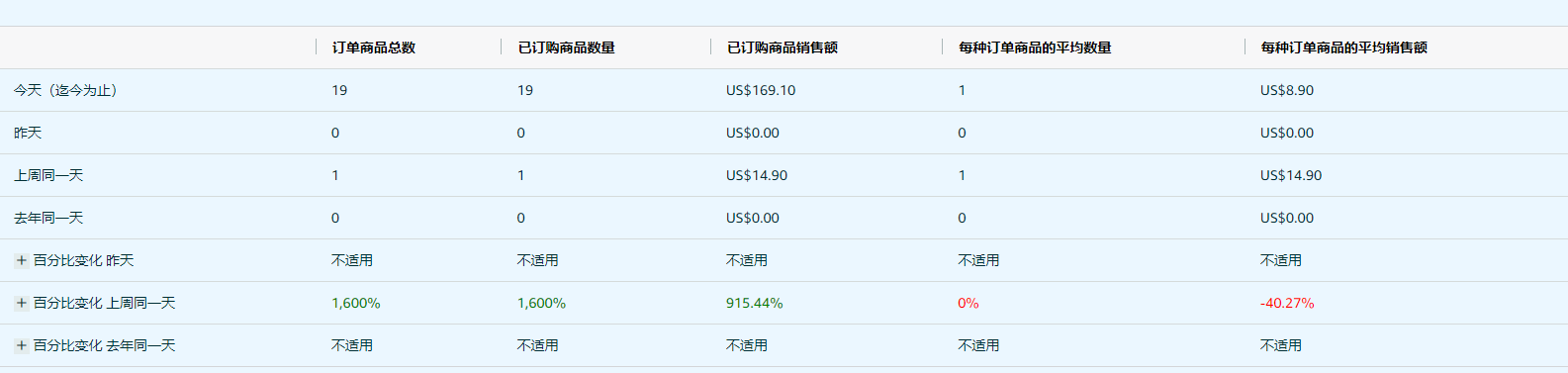The image size is (1568, 373).
Task: Expand the 百分比变化 上周同一天 row
Action: click(21, 303)
